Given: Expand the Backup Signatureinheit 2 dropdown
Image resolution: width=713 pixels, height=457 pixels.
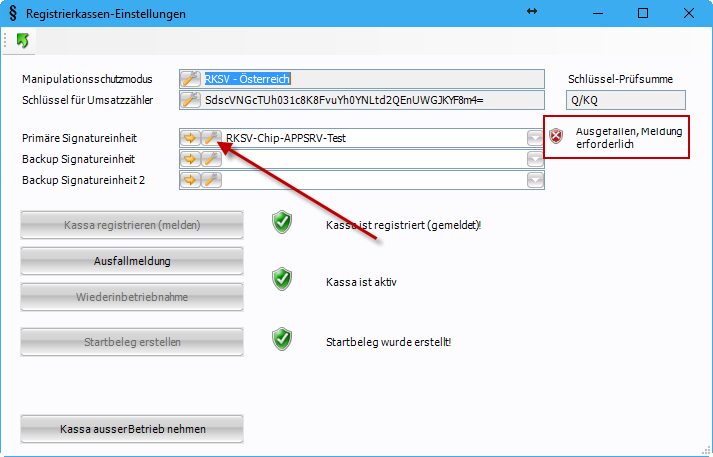Looking at the screenshot, I should [x=535, y=180].
